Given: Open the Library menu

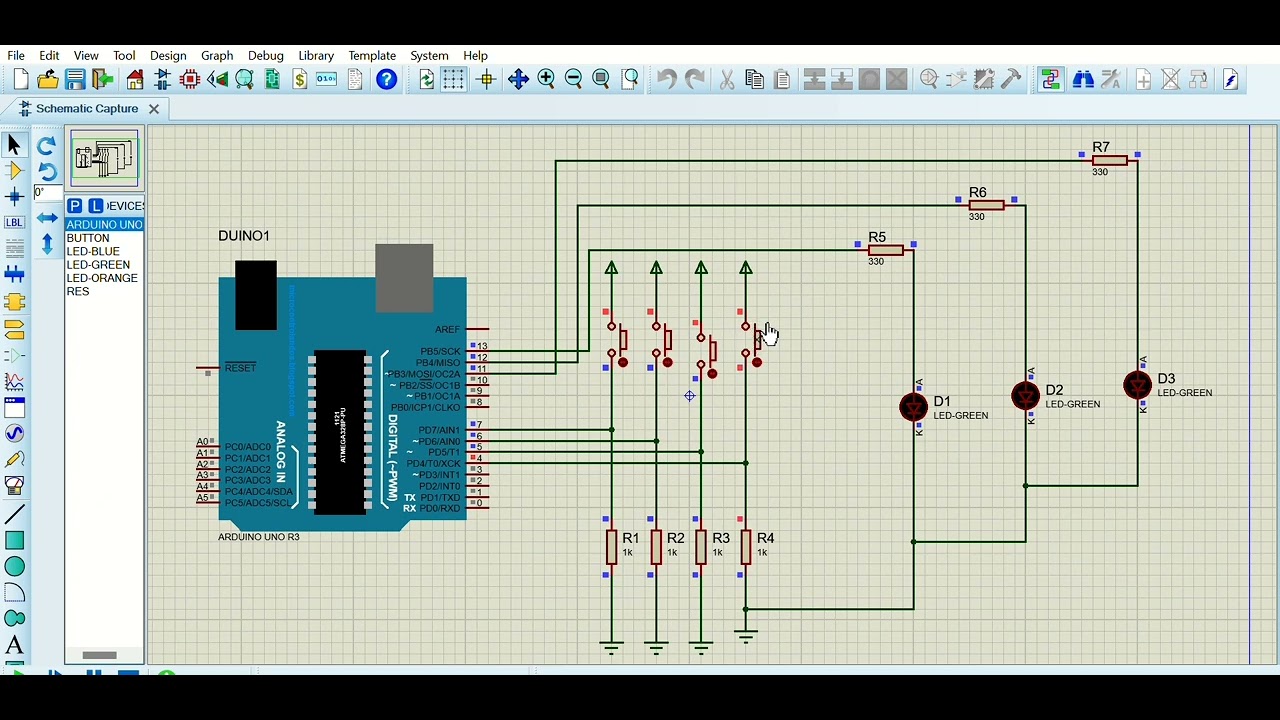Looking at the screenshot, I should 316,56.
